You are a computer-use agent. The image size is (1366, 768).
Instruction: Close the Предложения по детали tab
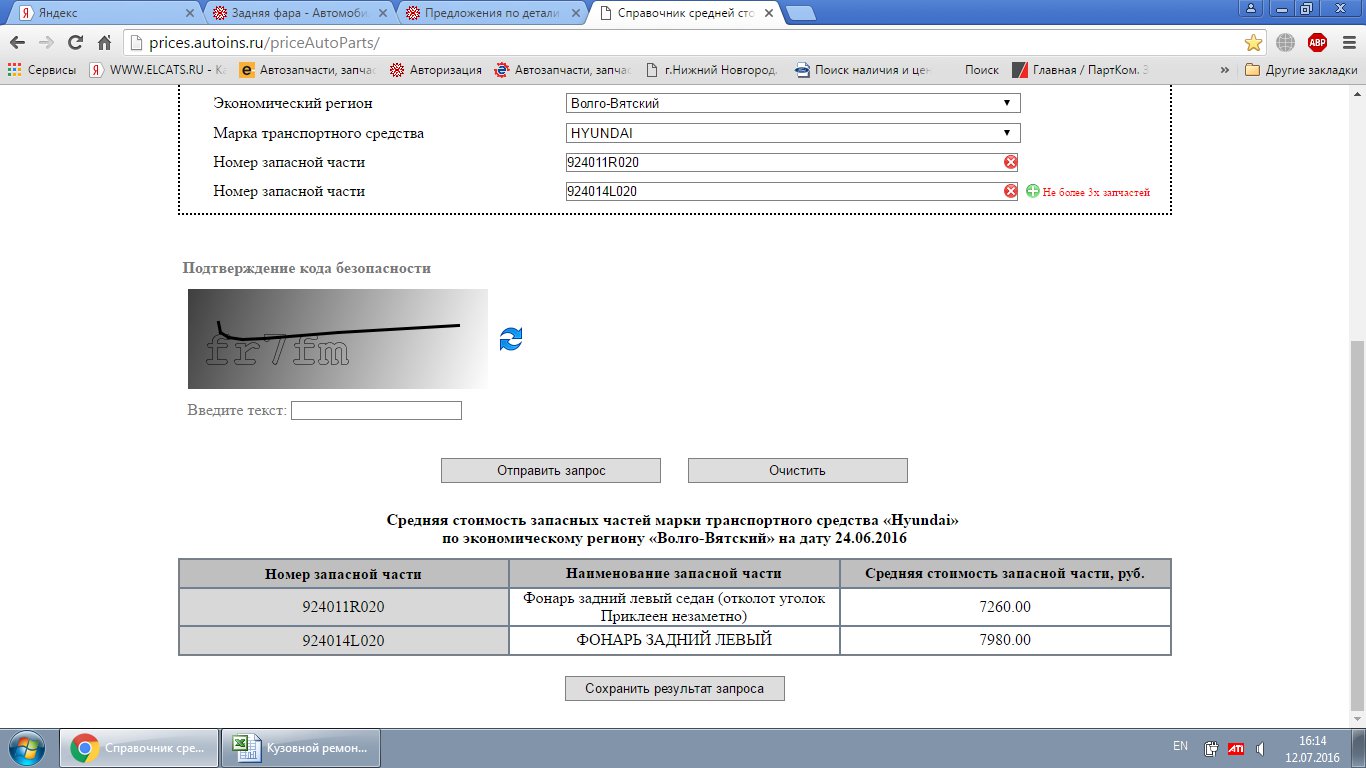click(575, 14)
